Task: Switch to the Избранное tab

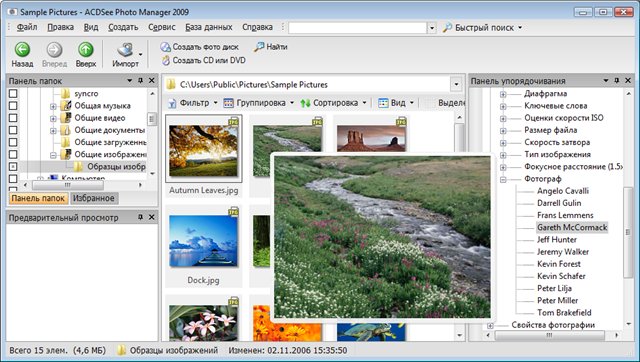Action: click(x=93, y=198)
